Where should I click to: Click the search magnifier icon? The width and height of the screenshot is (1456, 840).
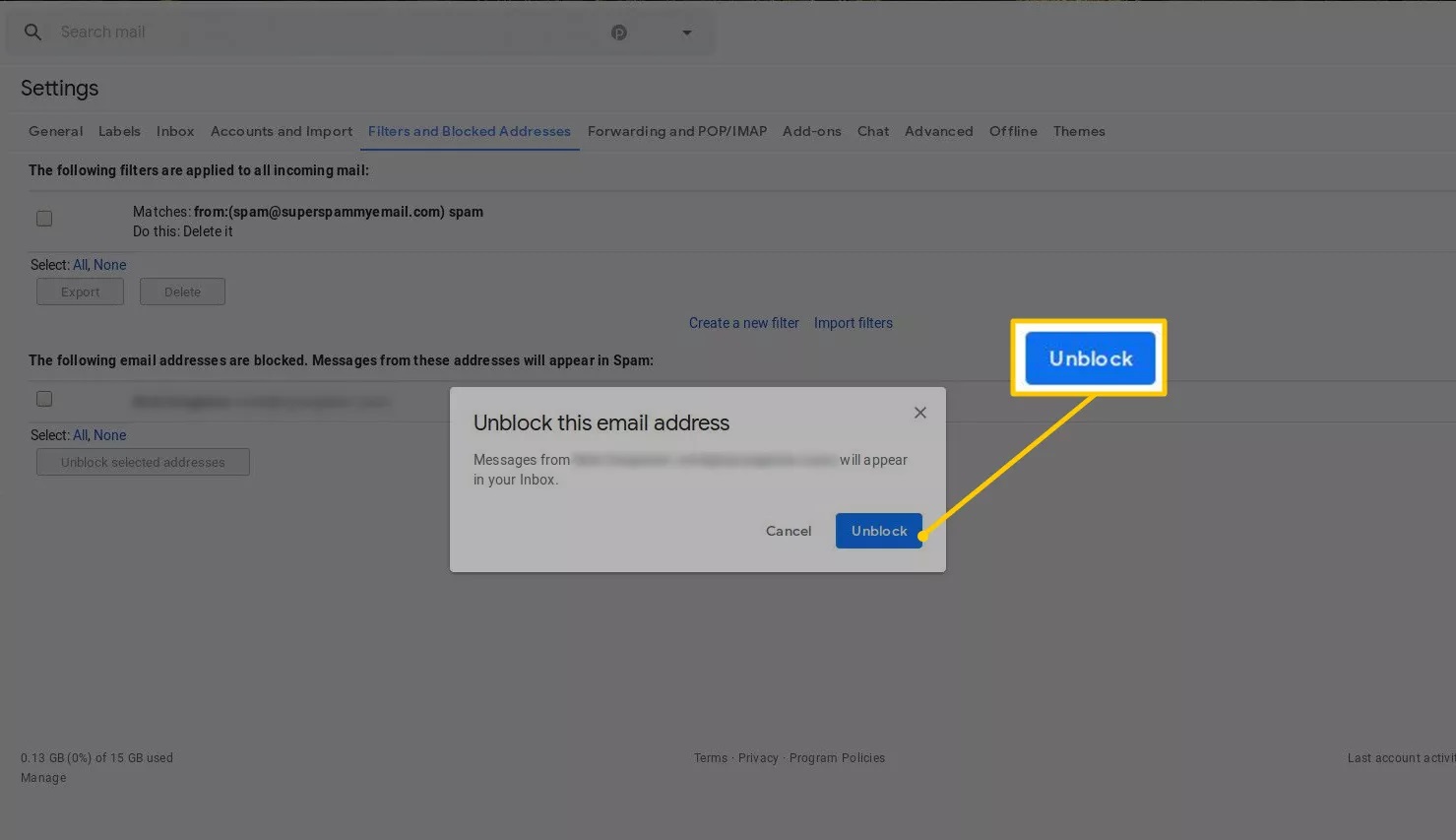(x=32, y=32)
